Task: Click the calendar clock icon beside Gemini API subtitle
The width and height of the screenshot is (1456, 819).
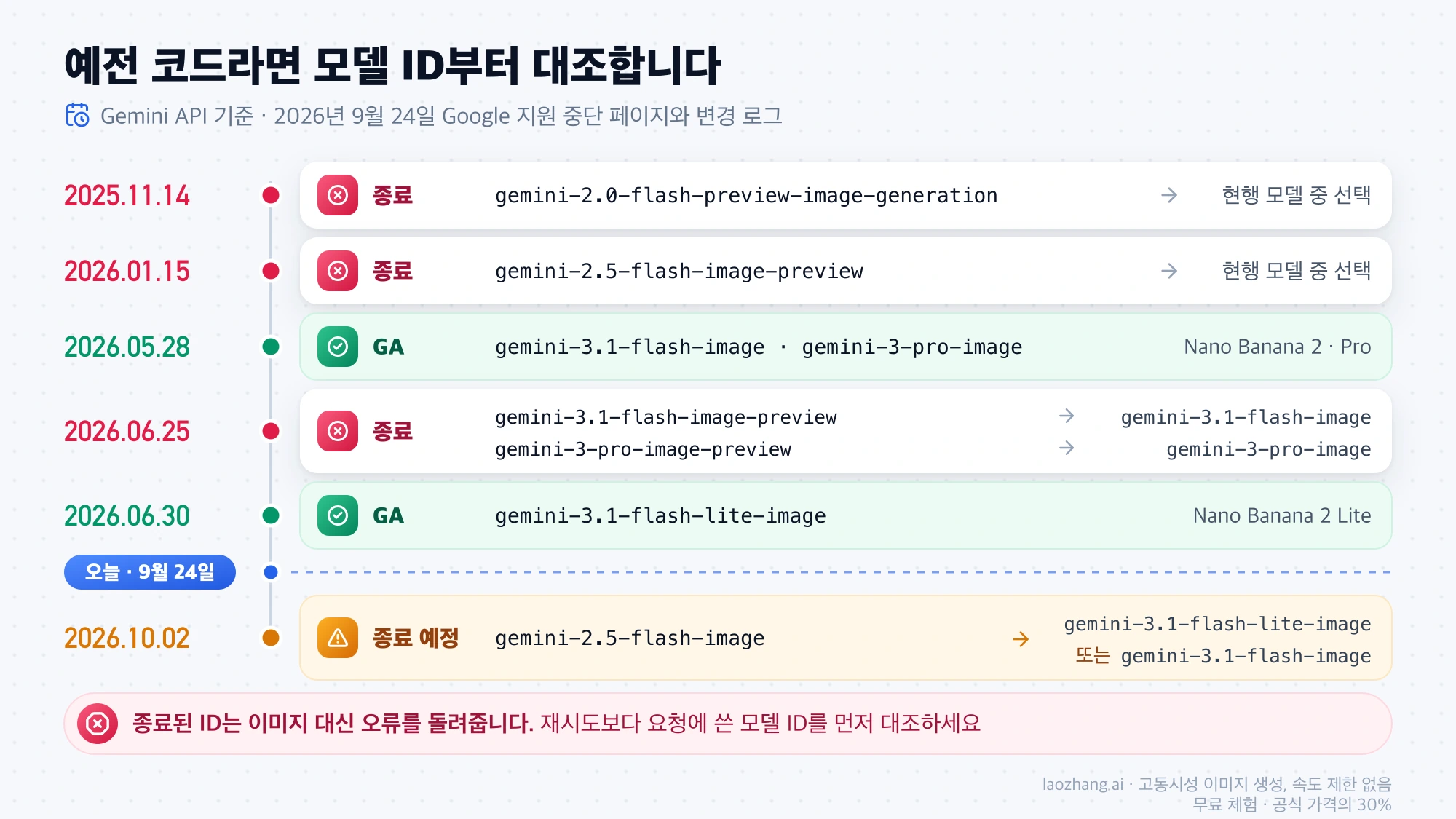Action: point(77,116)
